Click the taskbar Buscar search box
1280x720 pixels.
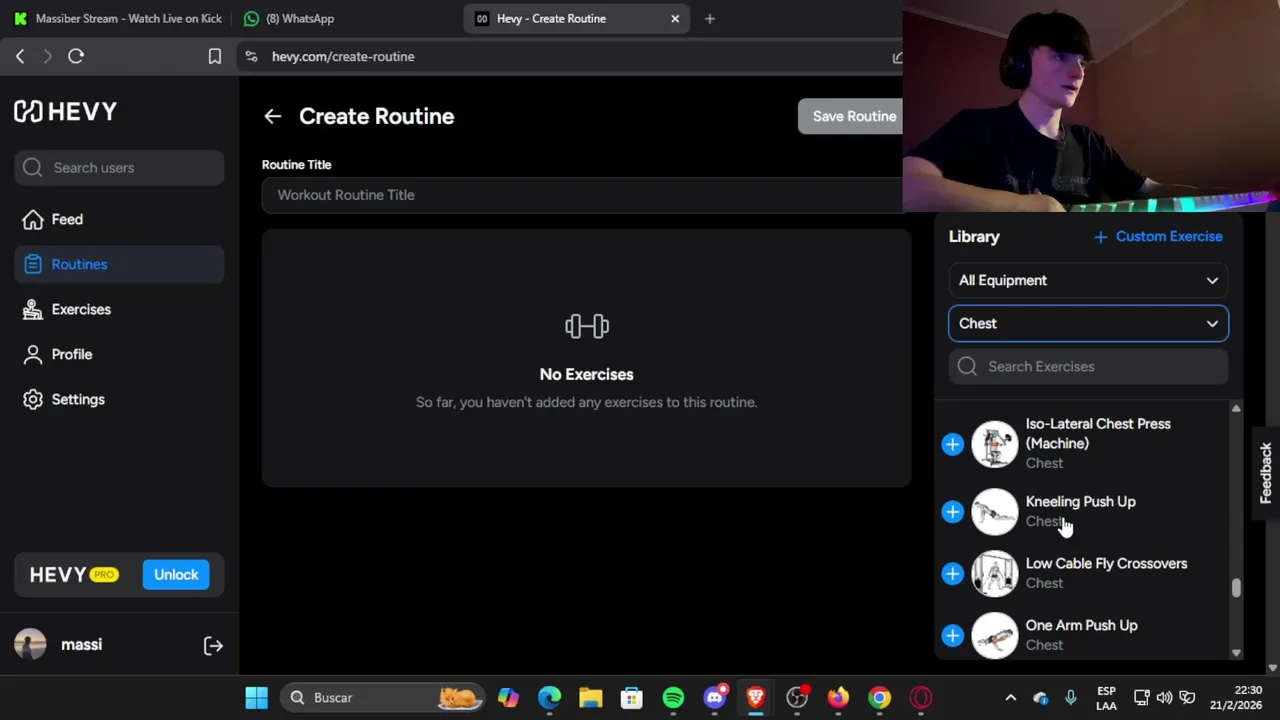pyautogui.click(x=383, y=697)
